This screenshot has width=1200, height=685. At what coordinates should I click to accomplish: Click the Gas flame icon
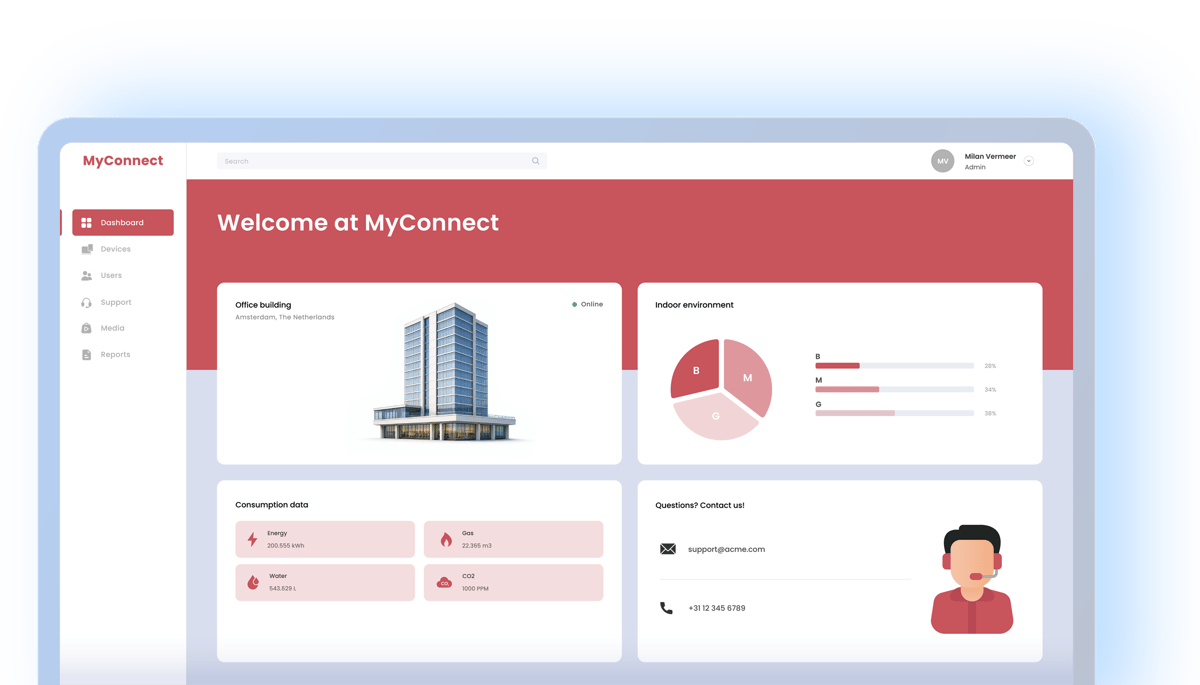[446, 540]
